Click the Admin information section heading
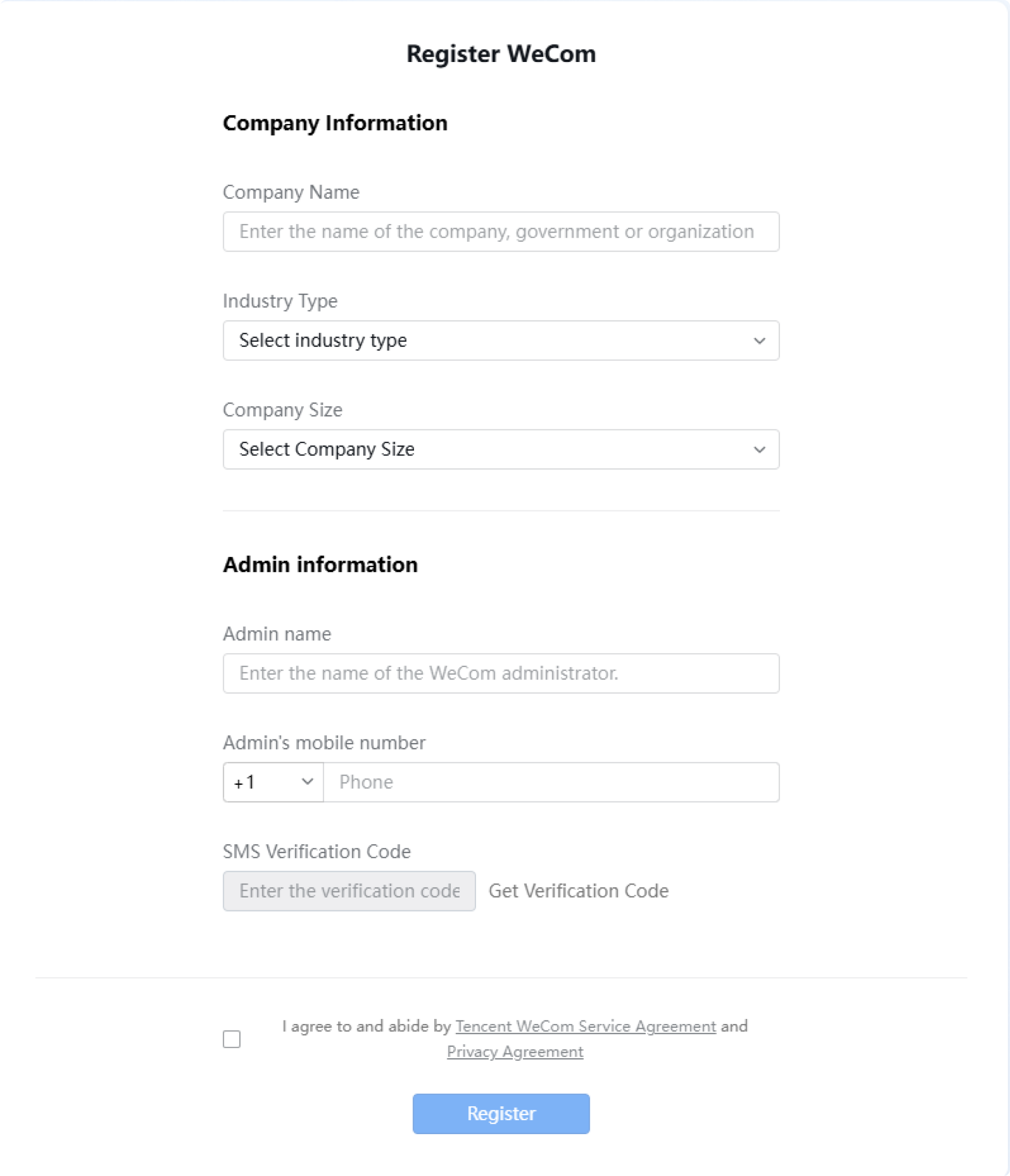This screenshot has width=1010, height=1176. pyautogui.click(x=320, y=565)
